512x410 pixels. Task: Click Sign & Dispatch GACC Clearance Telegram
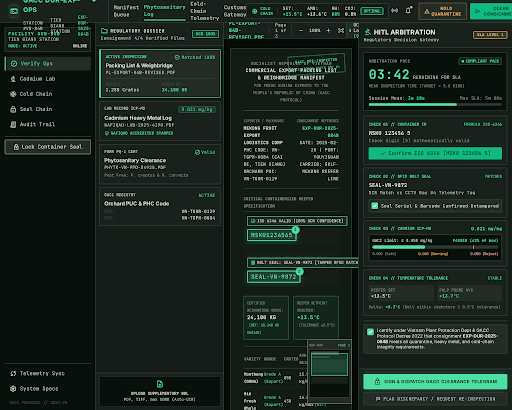[435, 381]
